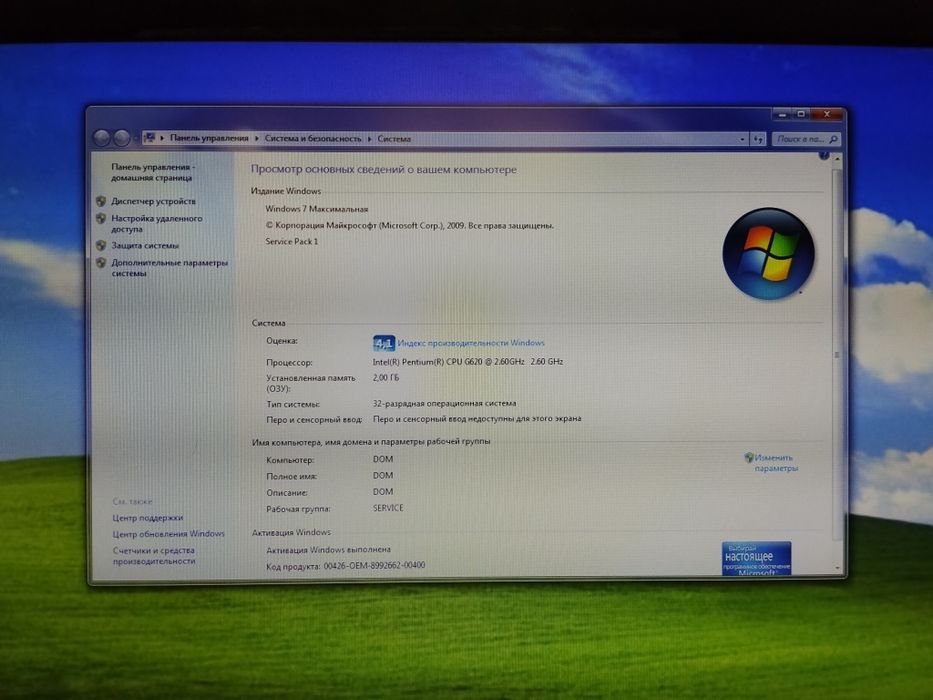Click the Control Panel icon in address bar
This screenshot has width=933, height=700.
[149, 138]
